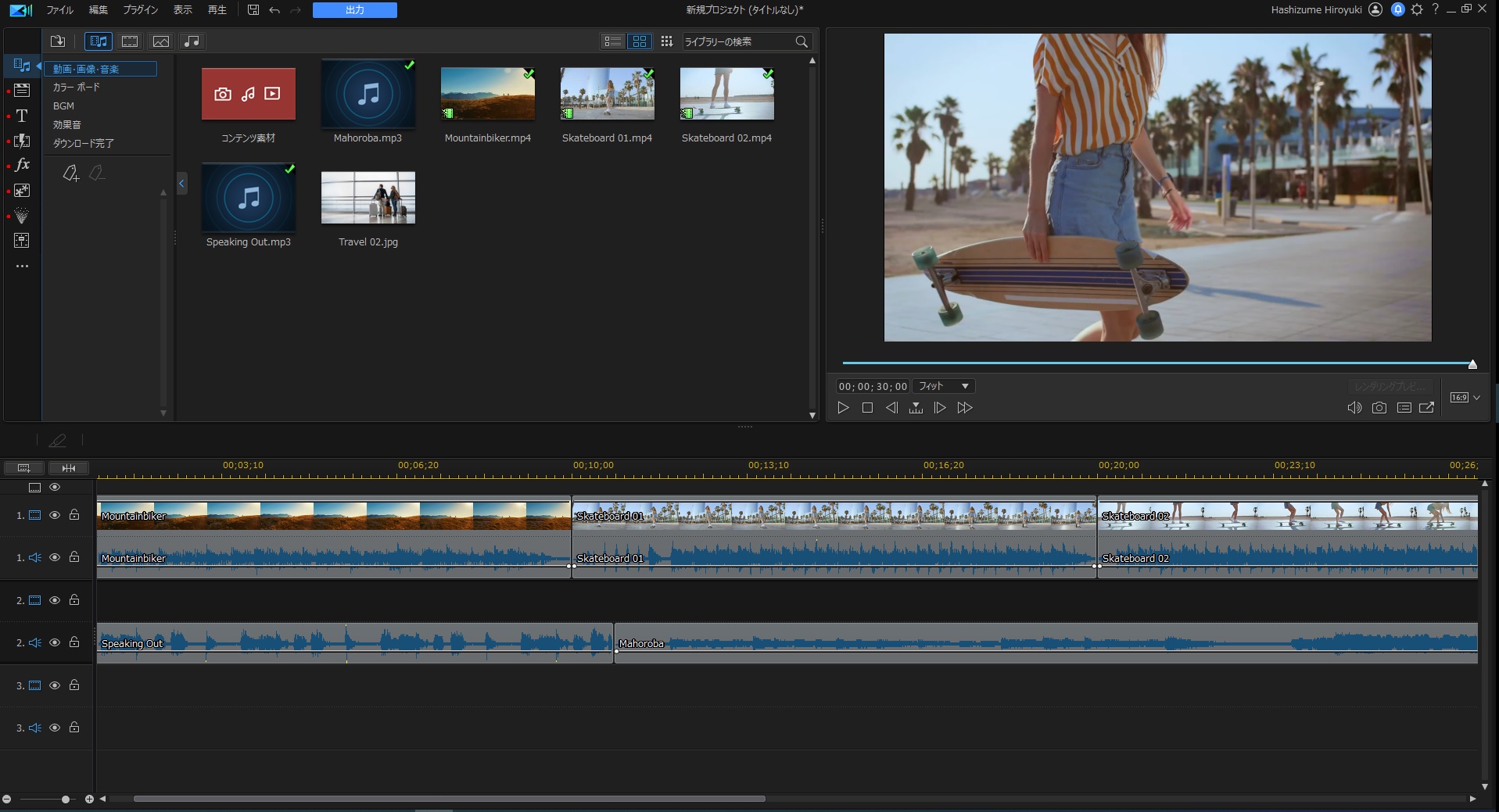Open the 16:9 aspect ratio dropdown
Image resolution: width=1499 pixels, height=812 pixels.
pyautogui.click(x=1465, y=398)
